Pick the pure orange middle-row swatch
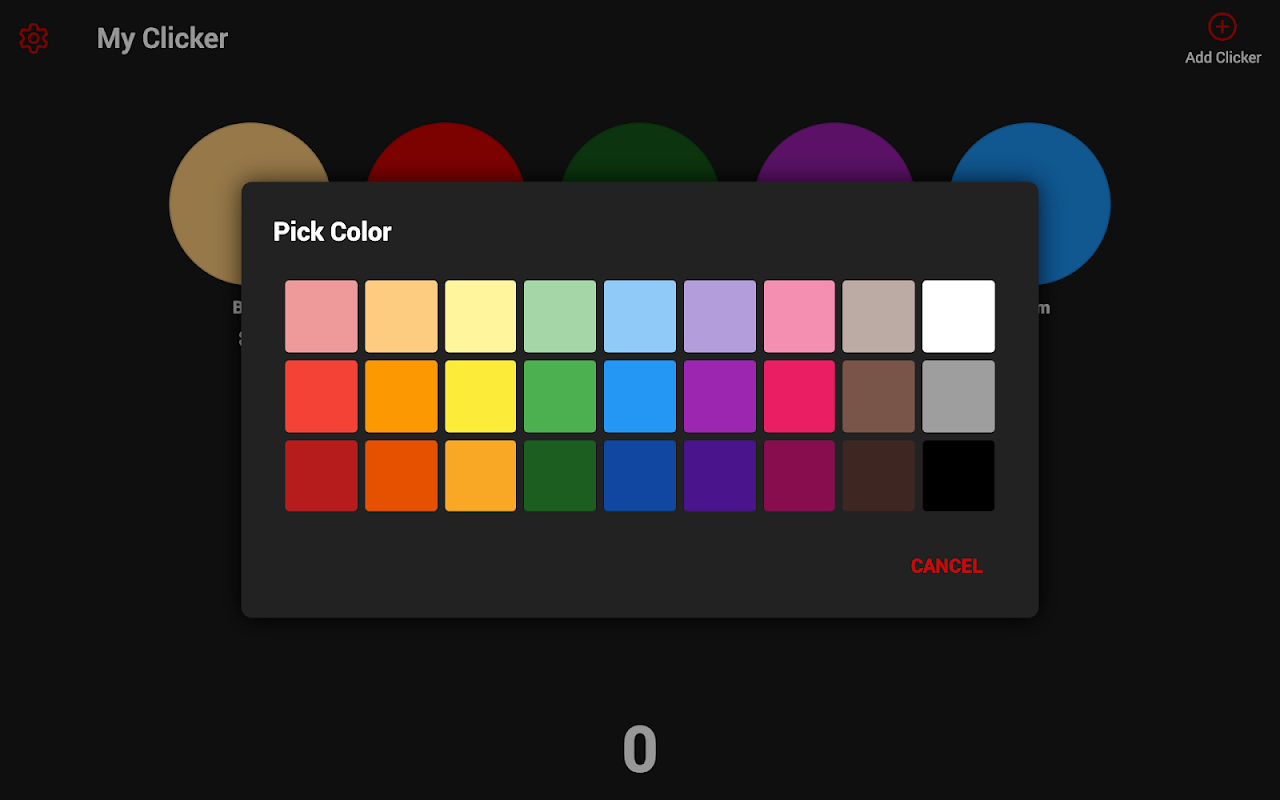 [x=401, y=396]
